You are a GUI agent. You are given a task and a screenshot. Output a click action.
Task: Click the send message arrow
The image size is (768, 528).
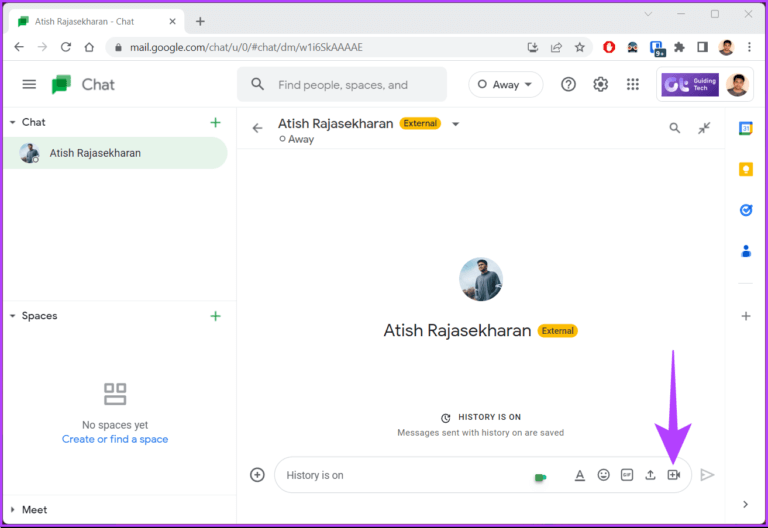(707, 475)
